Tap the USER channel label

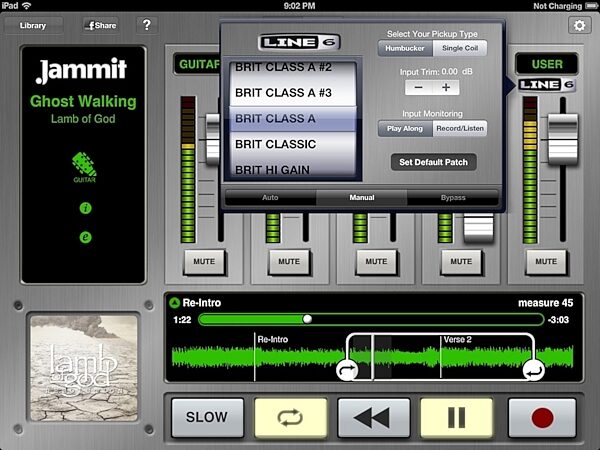point(547,64)
